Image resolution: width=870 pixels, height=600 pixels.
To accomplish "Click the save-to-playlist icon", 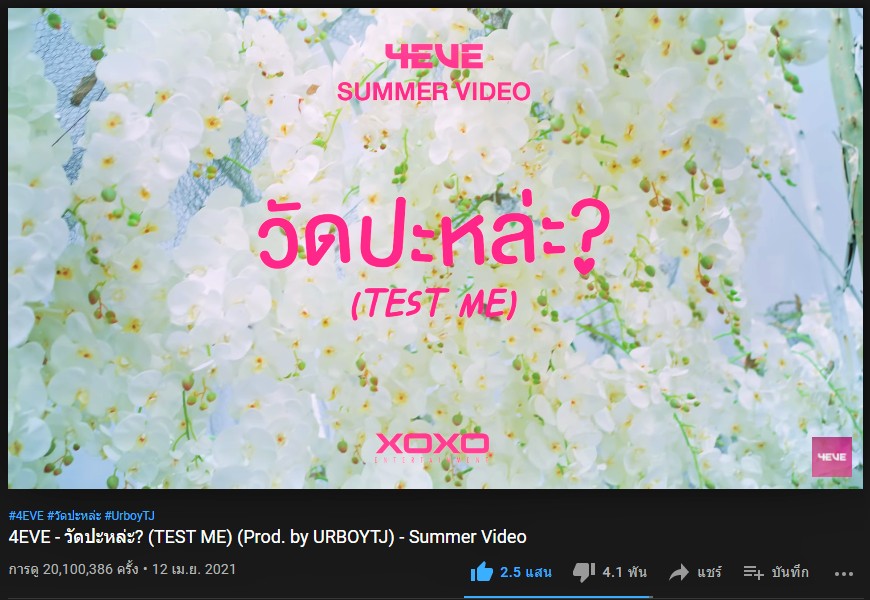I will click(x=753, y=572).
